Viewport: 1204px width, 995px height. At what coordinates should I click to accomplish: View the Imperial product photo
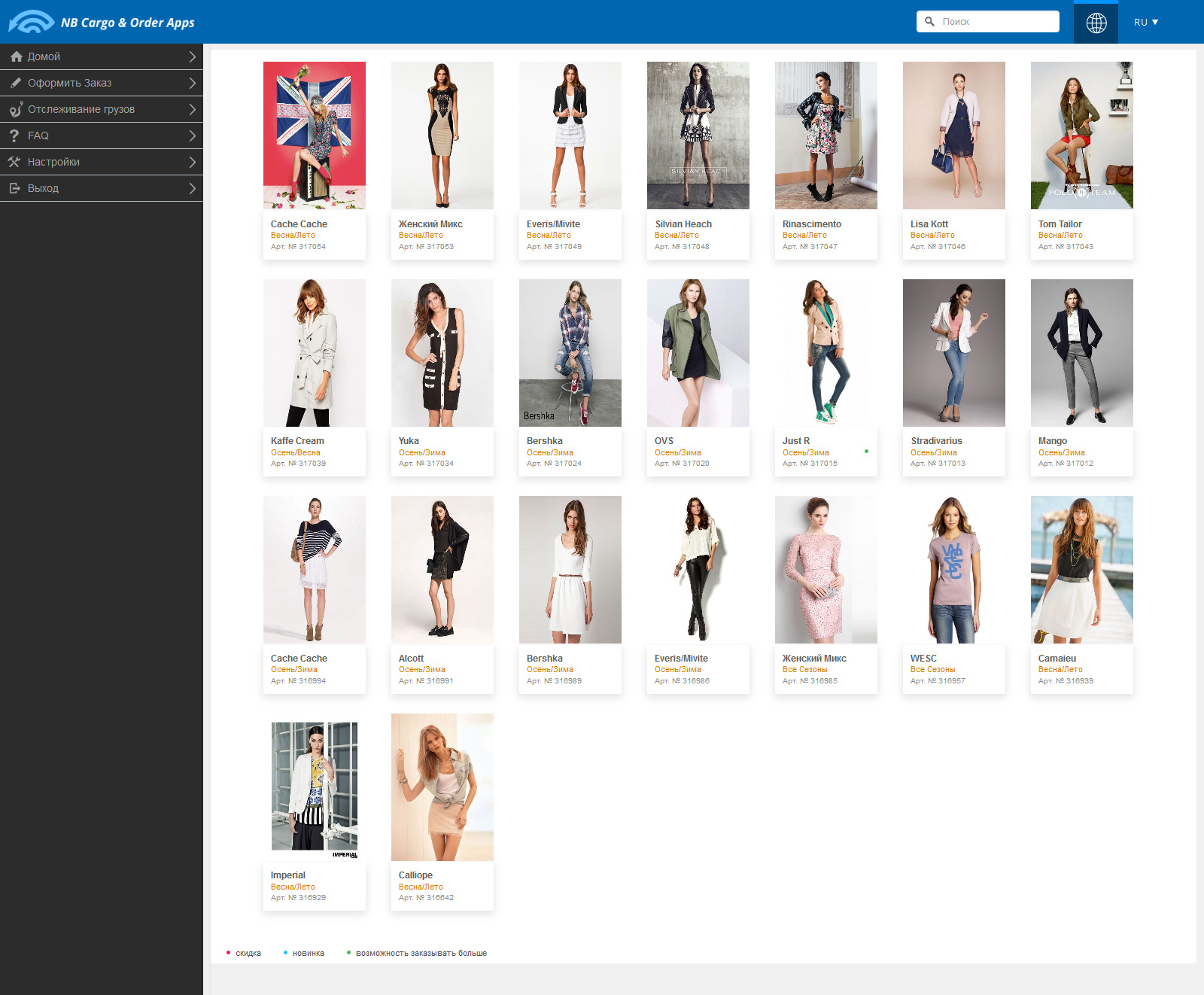(x=315, y=787)
